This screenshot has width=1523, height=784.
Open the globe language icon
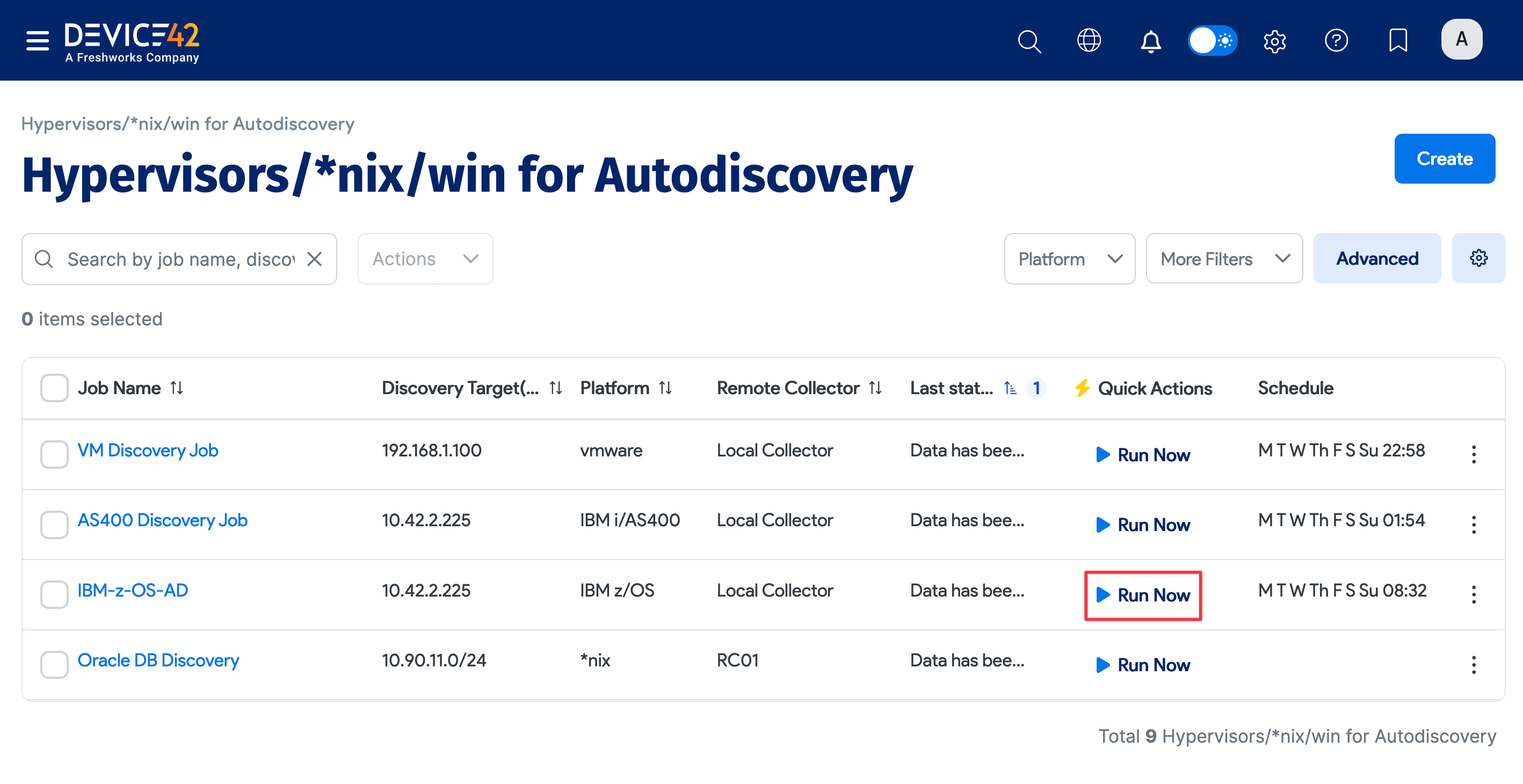tap(1089, 41)
